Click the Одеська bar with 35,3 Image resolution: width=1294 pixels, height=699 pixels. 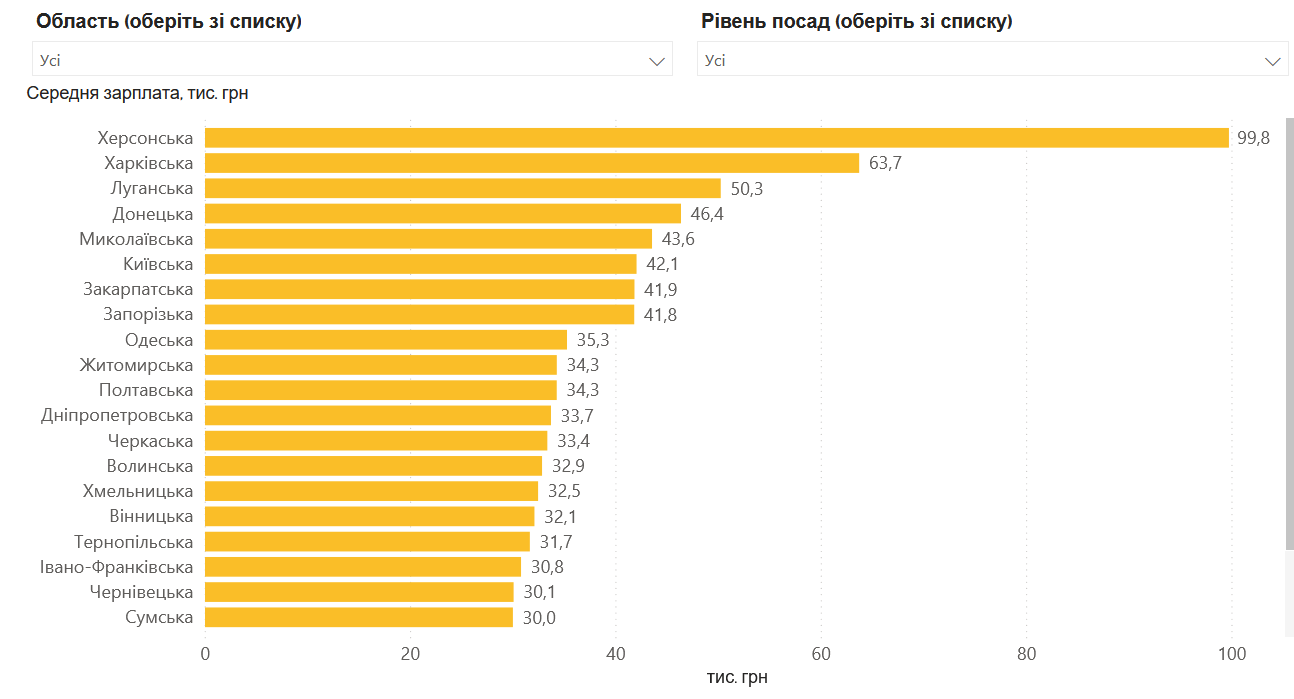click(386, 340)
